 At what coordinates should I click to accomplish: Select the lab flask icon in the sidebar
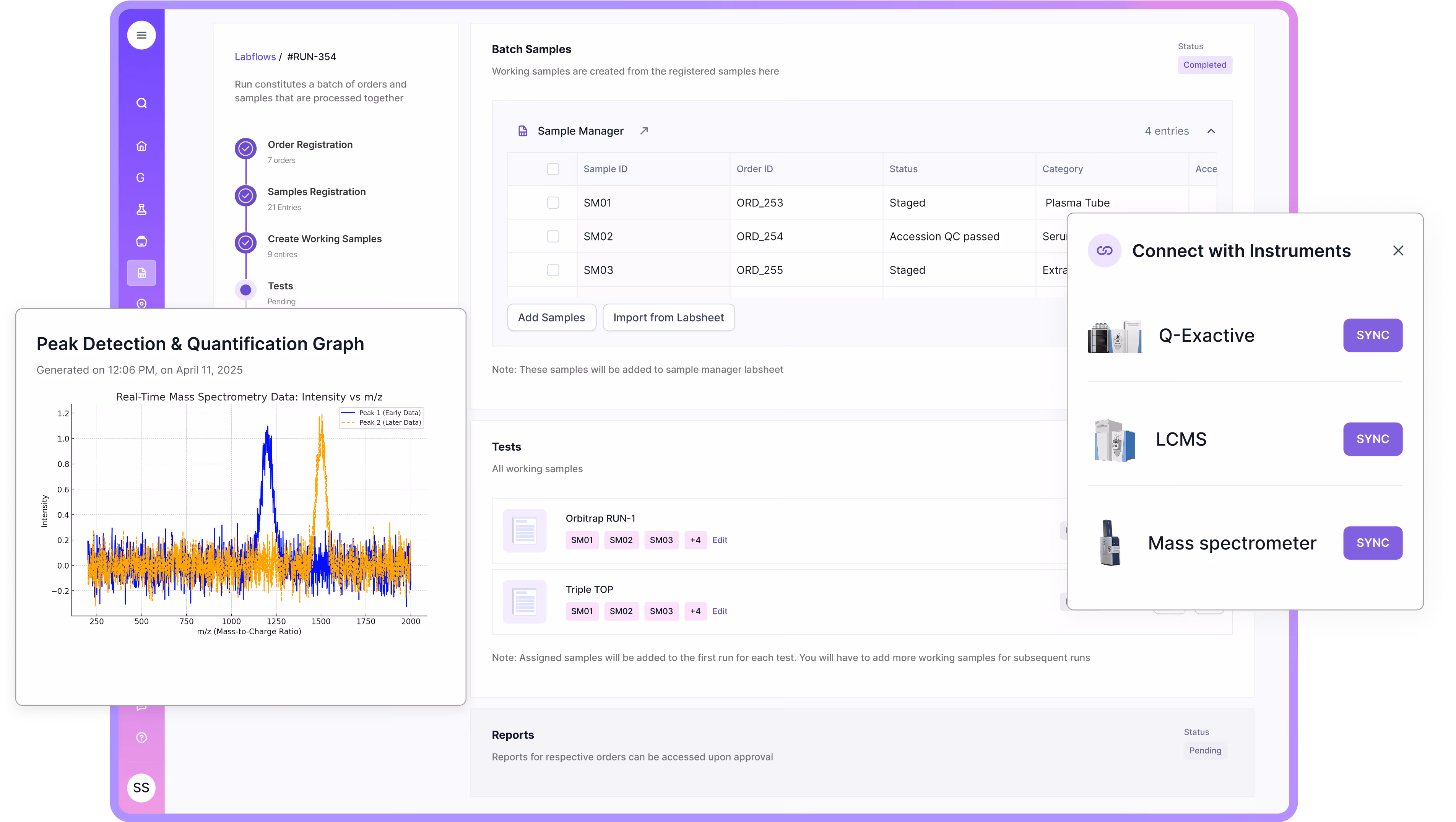pos(141,209)
